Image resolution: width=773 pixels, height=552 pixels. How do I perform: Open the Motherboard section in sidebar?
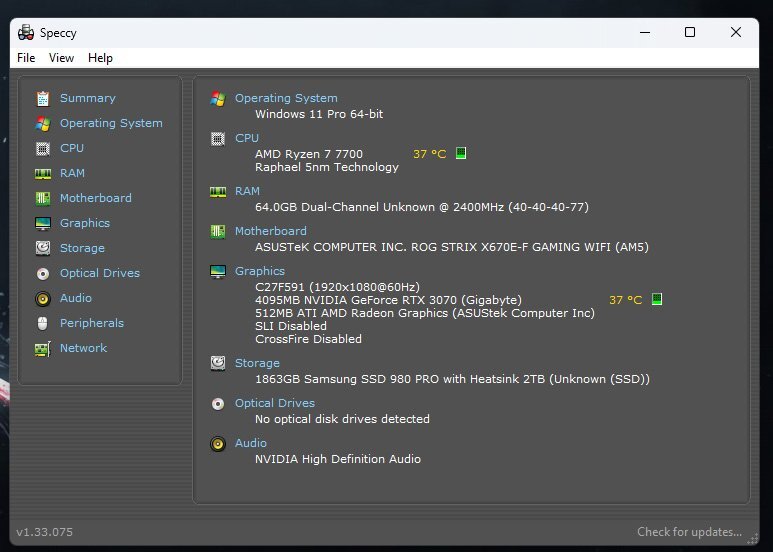point(96,198)
